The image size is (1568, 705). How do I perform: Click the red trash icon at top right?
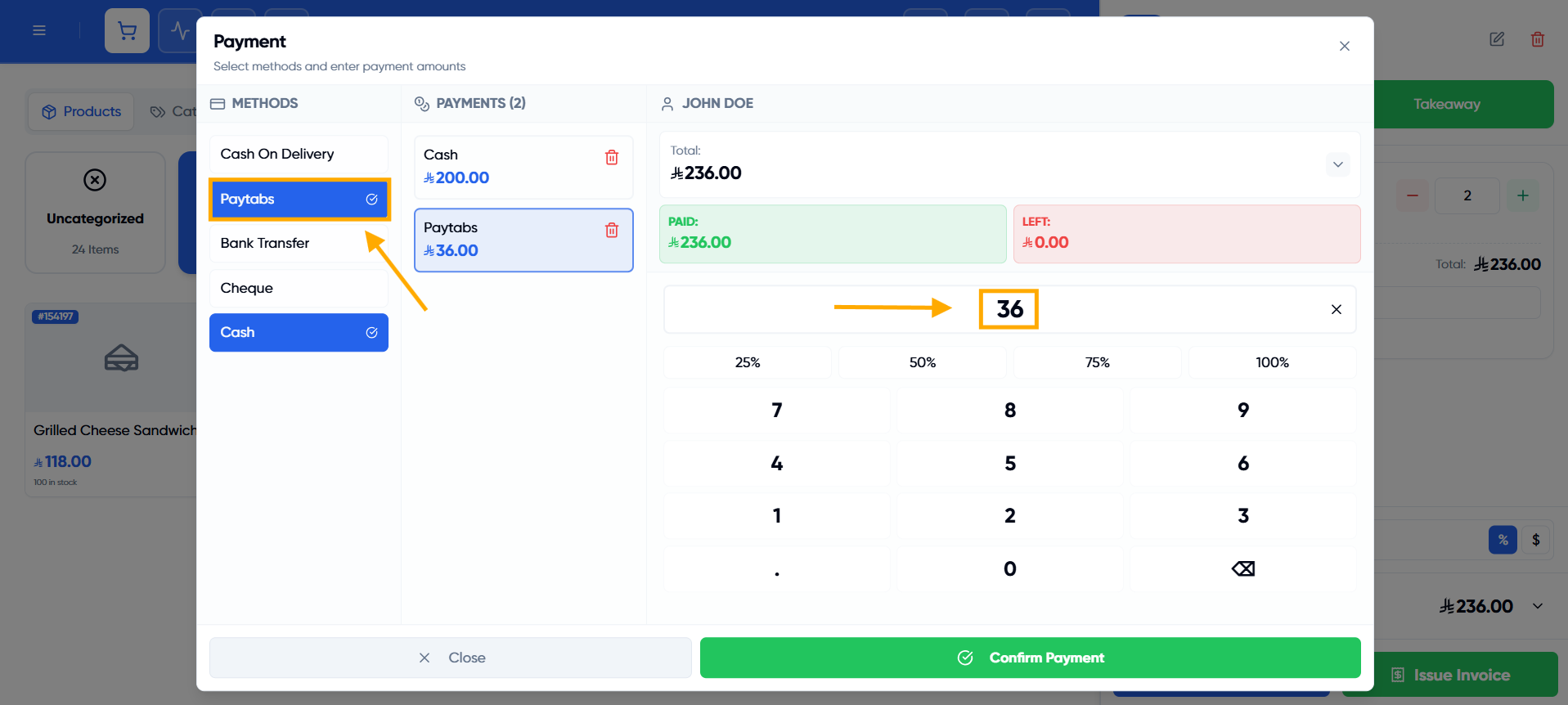point(1538,39)
